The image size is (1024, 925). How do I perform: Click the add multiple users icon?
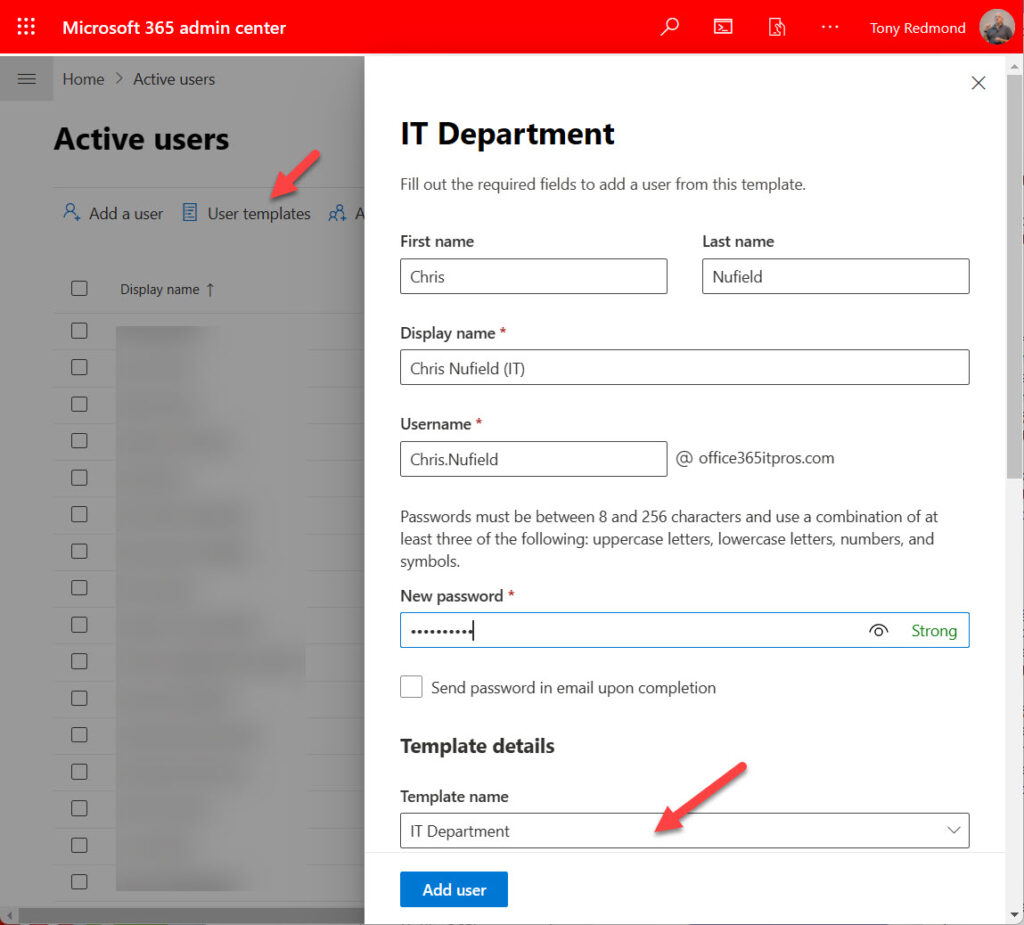pyautogui.click(x=337, y=213)
